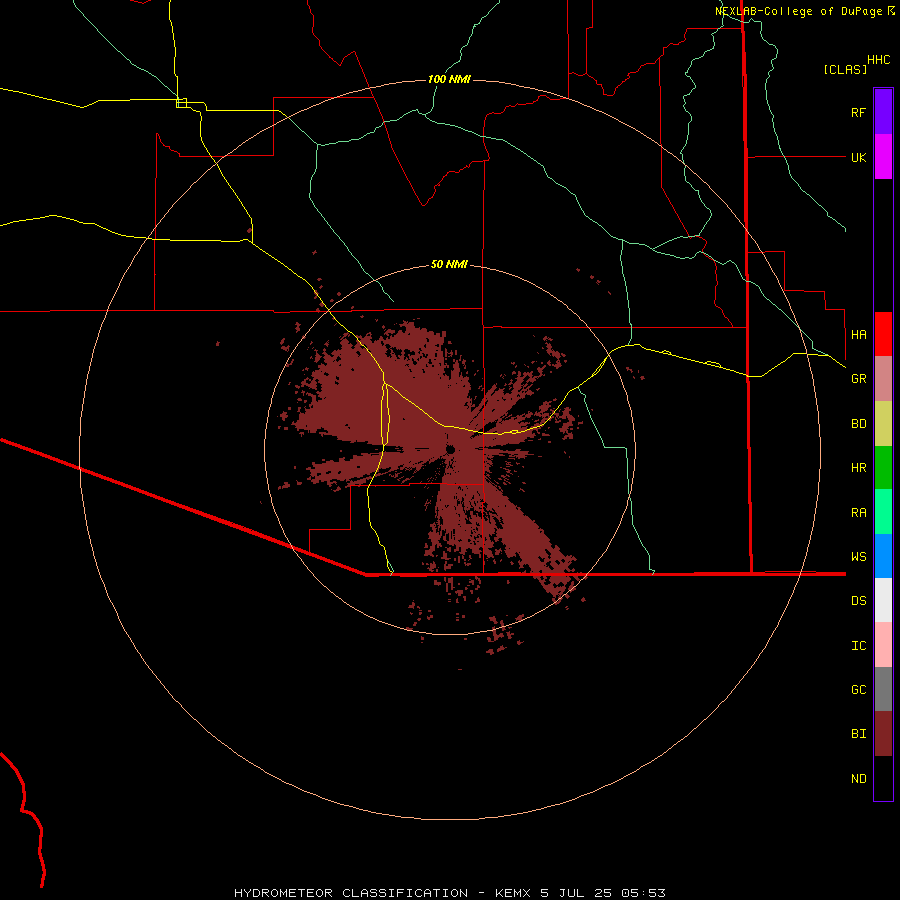Click the RA legend label
Image resolution: width=900 pixels, height=900 pixels.
[x=858, y=512]
